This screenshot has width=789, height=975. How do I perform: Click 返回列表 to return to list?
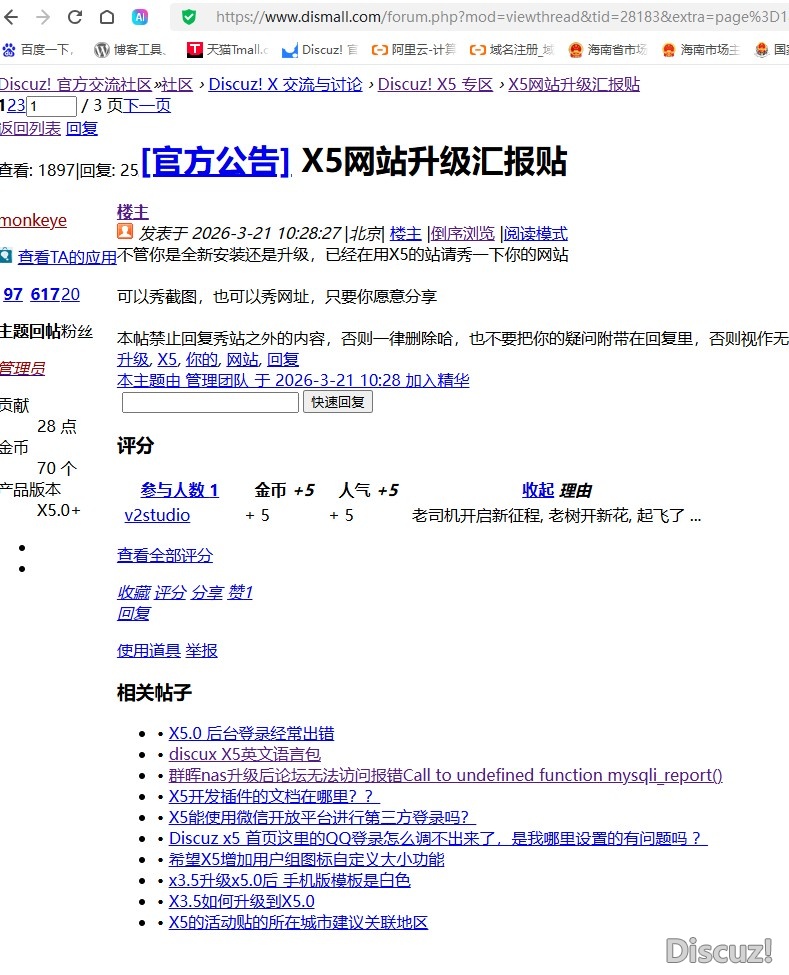pyautogui.click(x=30, y=129)
